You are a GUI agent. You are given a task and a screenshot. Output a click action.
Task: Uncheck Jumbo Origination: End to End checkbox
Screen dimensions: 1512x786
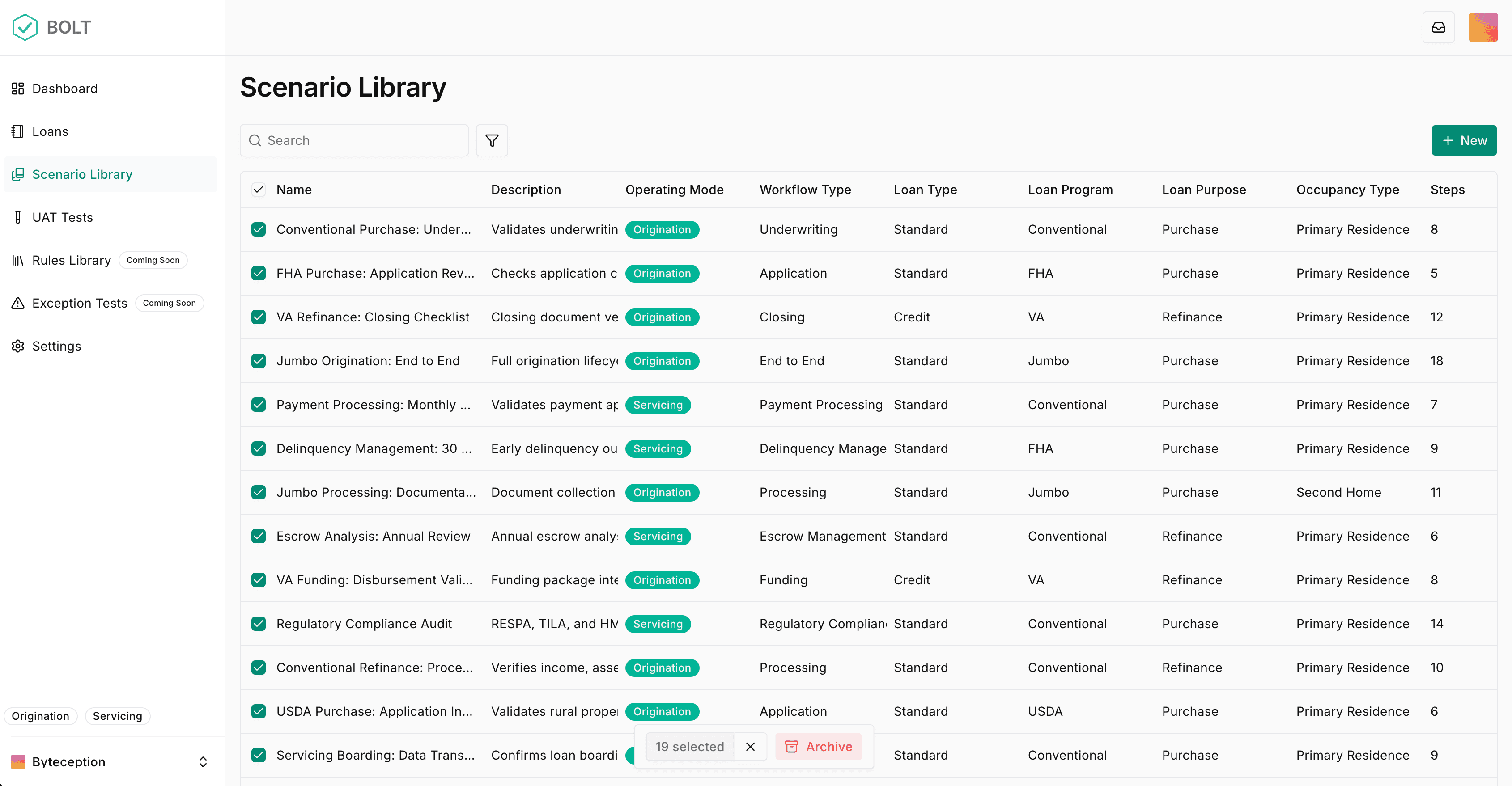click(258, 361)
